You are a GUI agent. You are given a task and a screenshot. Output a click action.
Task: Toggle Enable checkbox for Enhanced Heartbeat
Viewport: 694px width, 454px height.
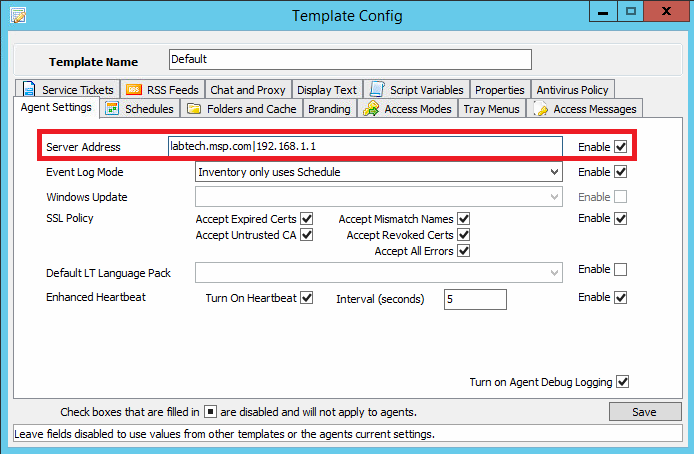621,297
